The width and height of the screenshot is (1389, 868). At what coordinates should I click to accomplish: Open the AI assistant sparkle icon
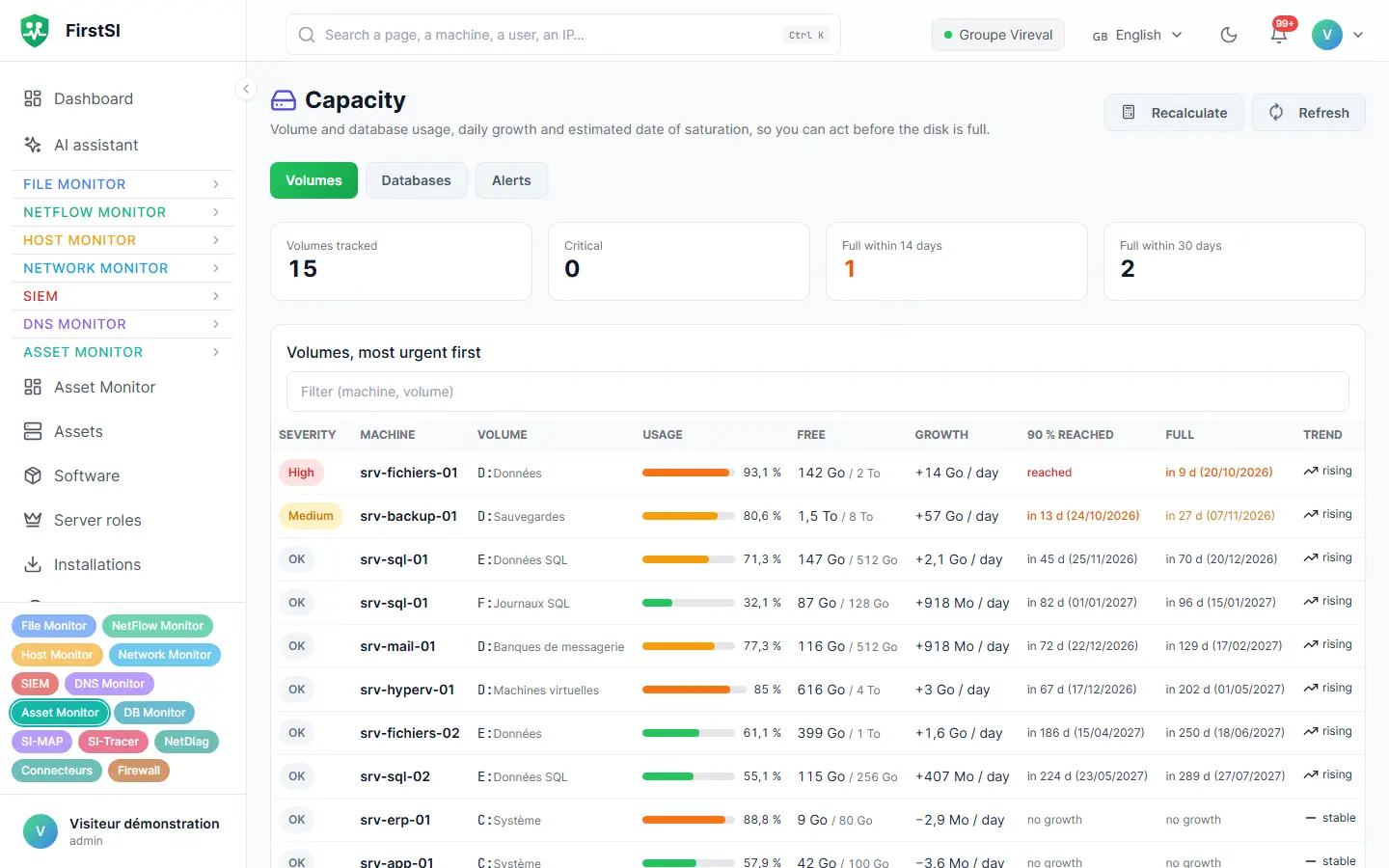click(x=33, y=145)
